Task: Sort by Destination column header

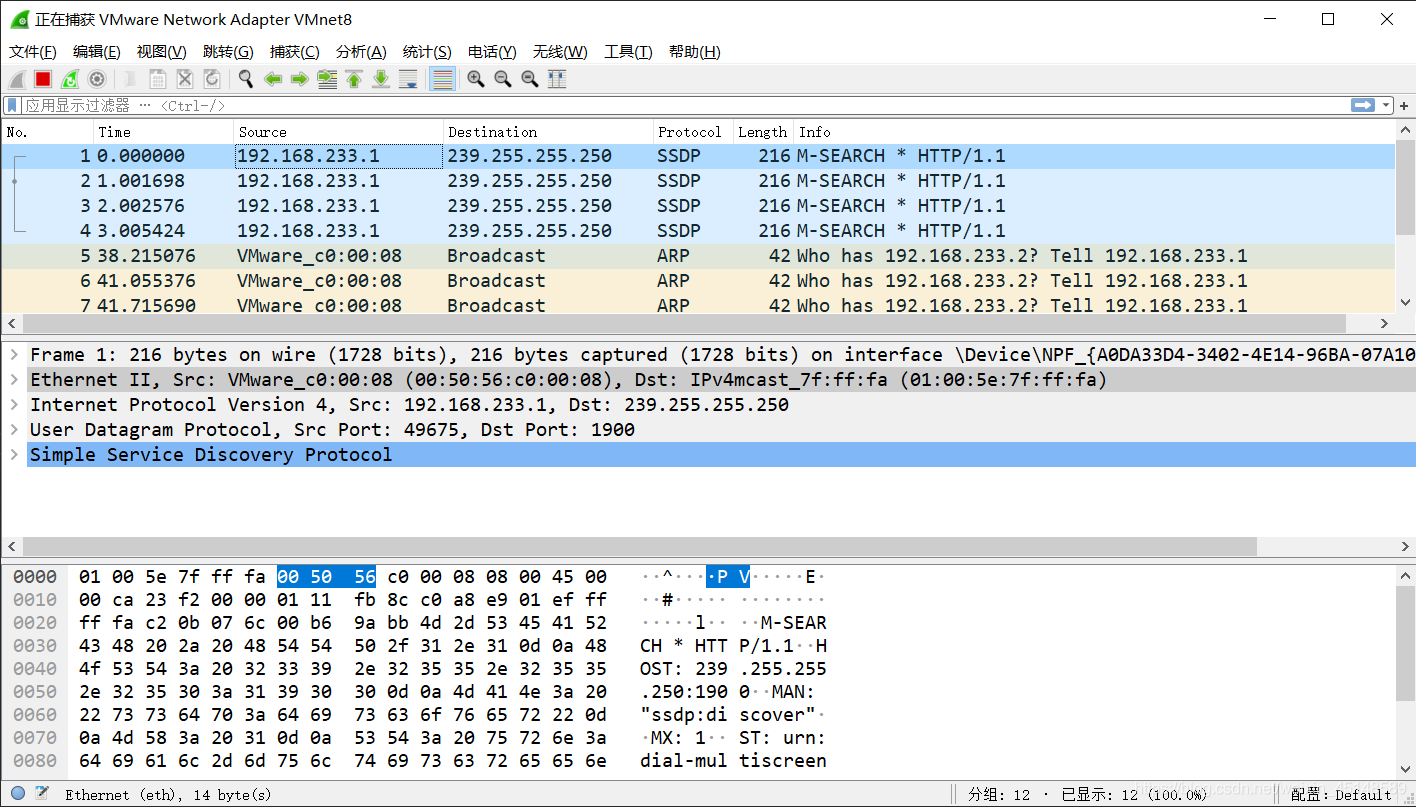Action: pos(549,132)
